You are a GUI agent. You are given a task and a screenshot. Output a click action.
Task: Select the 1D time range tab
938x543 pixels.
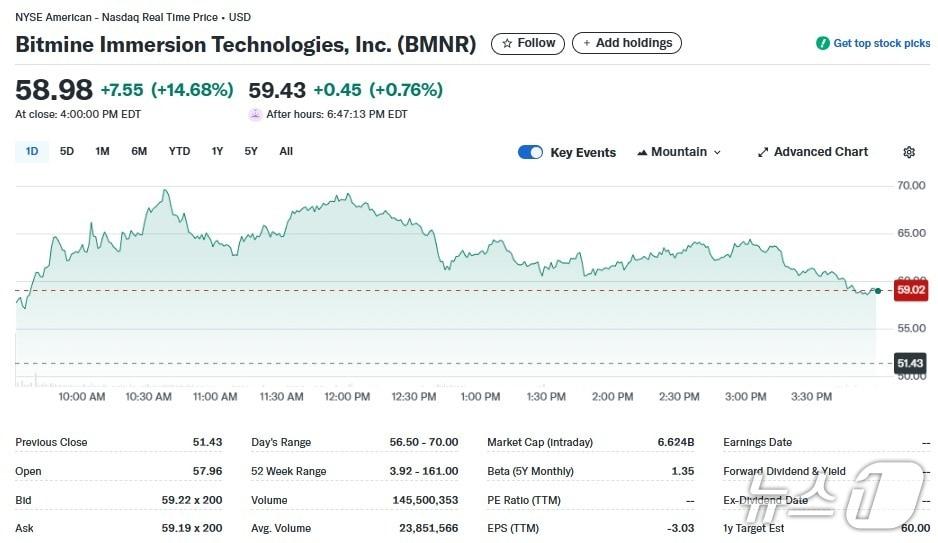tap(32, 151)
